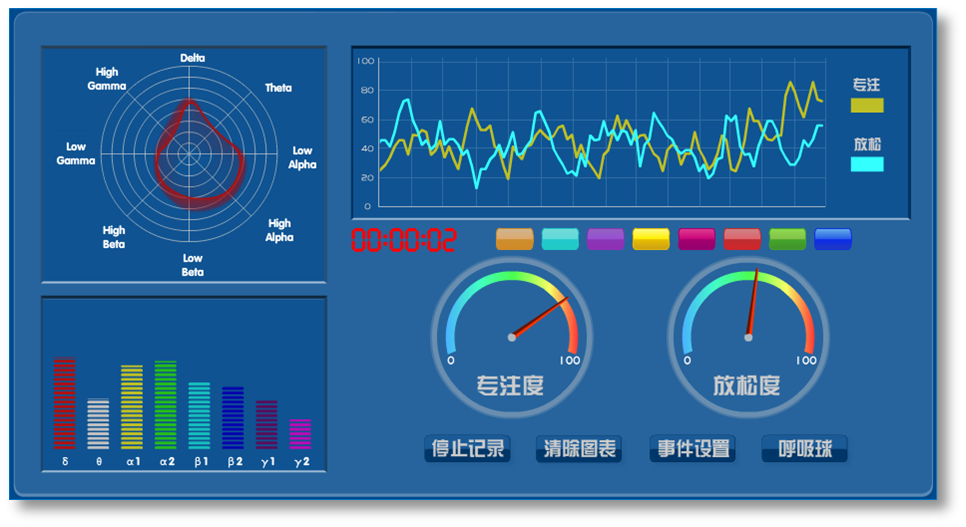Screen dimensions: 966x527
Task: Launch the 呼吸球 breathing ball
Action: pos(805,448)
